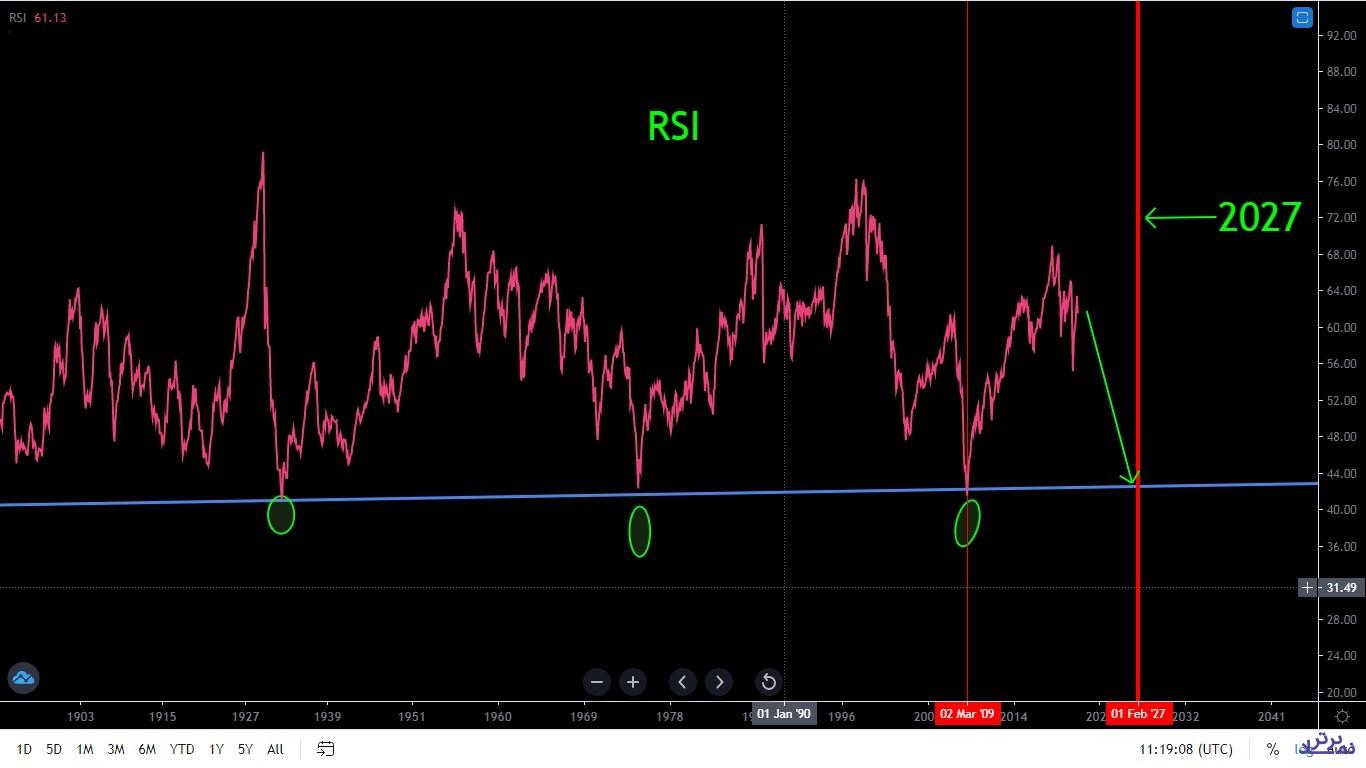Open timezone menu at 11:19:08 (UTC)
Image resolution: width=1366 pixels, height=768 pixels.
[1185, 749]
